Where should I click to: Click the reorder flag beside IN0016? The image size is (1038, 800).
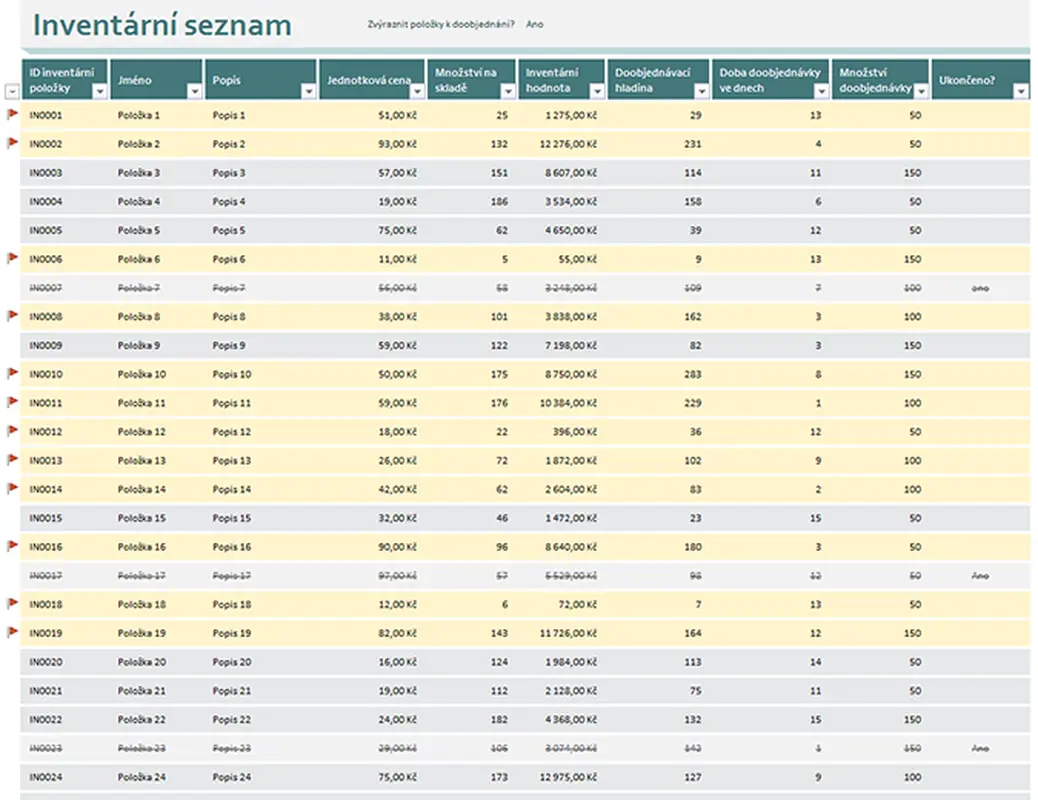(x=12, y=546)
